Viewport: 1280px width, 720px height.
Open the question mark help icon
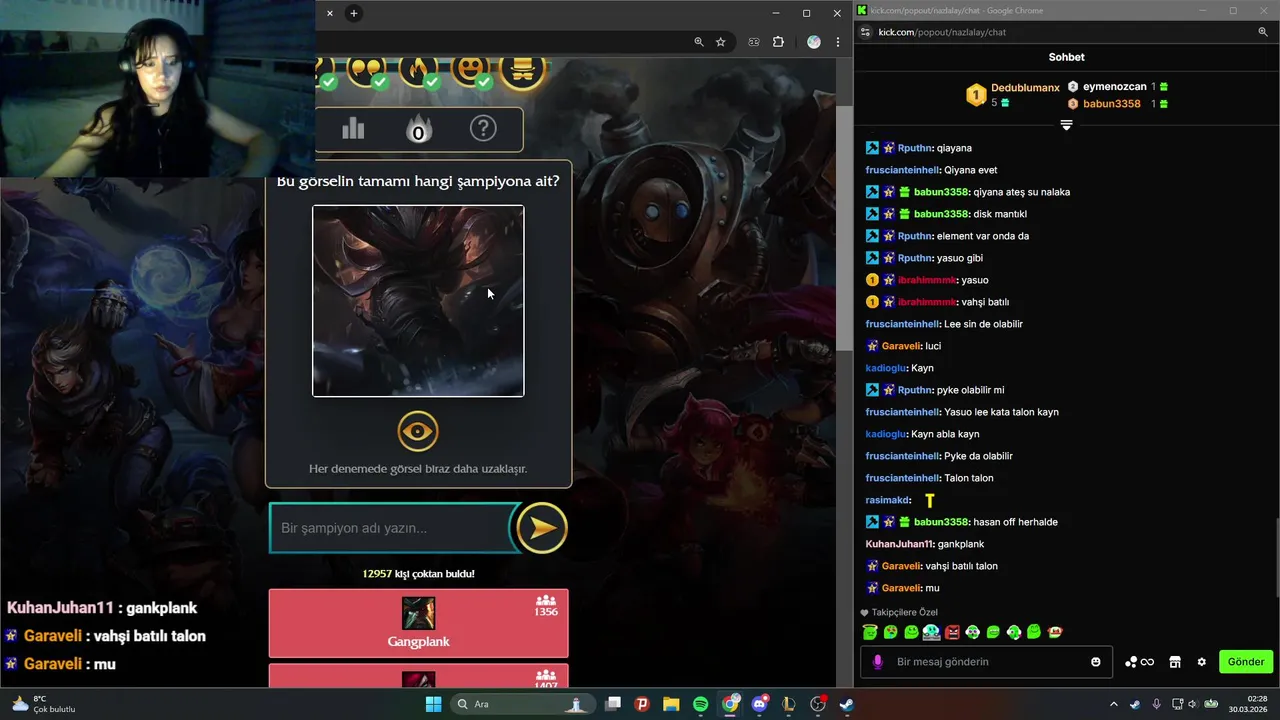pos(483,129)
